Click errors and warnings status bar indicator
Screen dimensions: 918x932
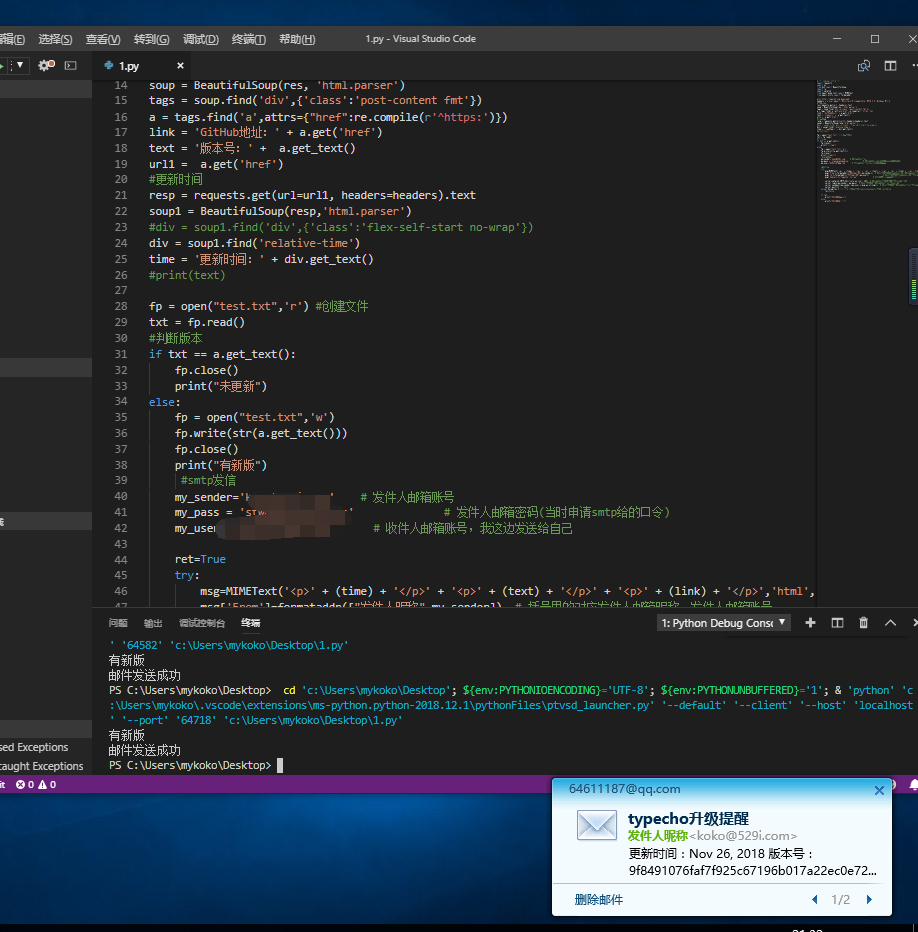pyautogui.click(x=35, y=785)
